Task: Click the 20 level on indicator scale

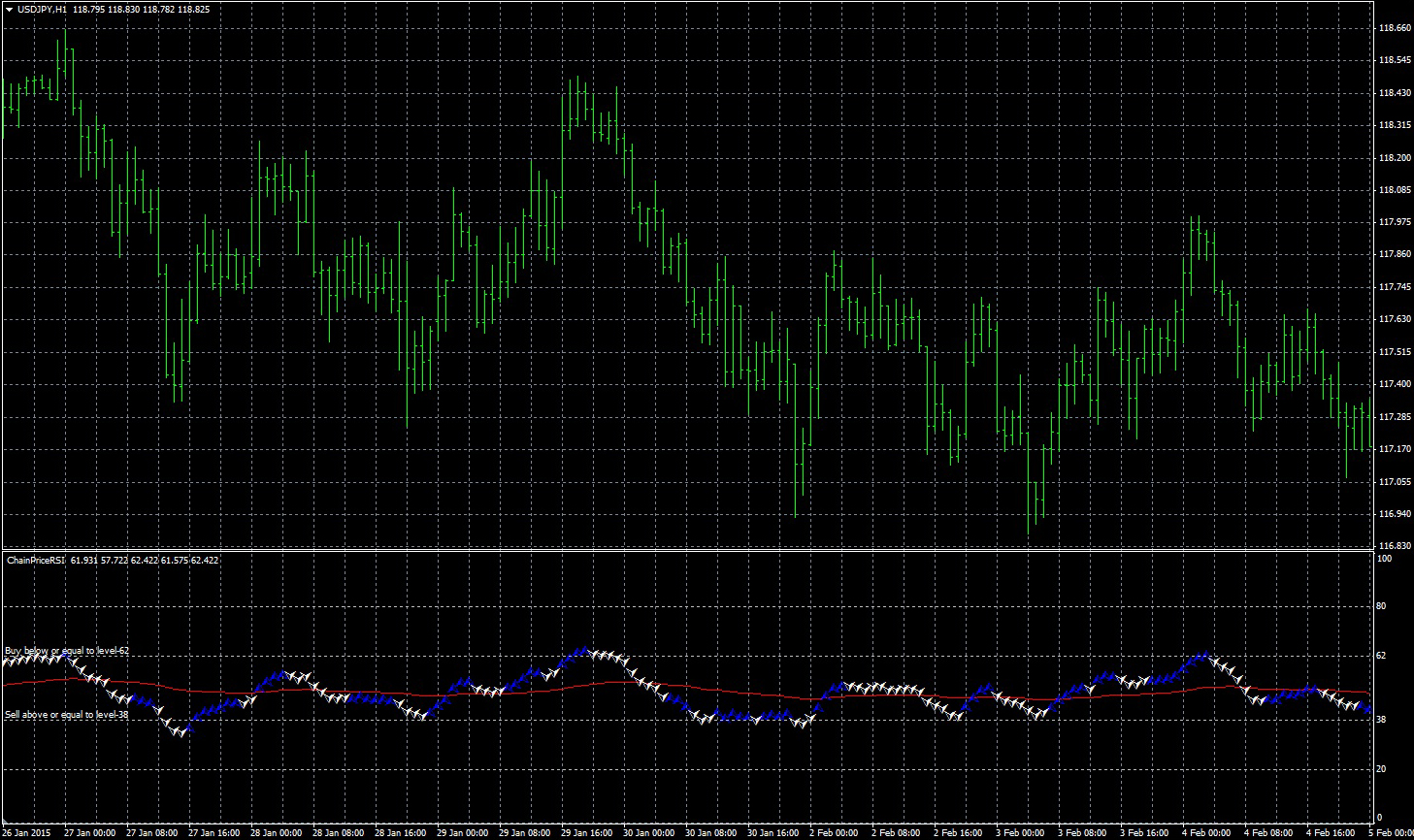Action: click(x=1383, y=769)
